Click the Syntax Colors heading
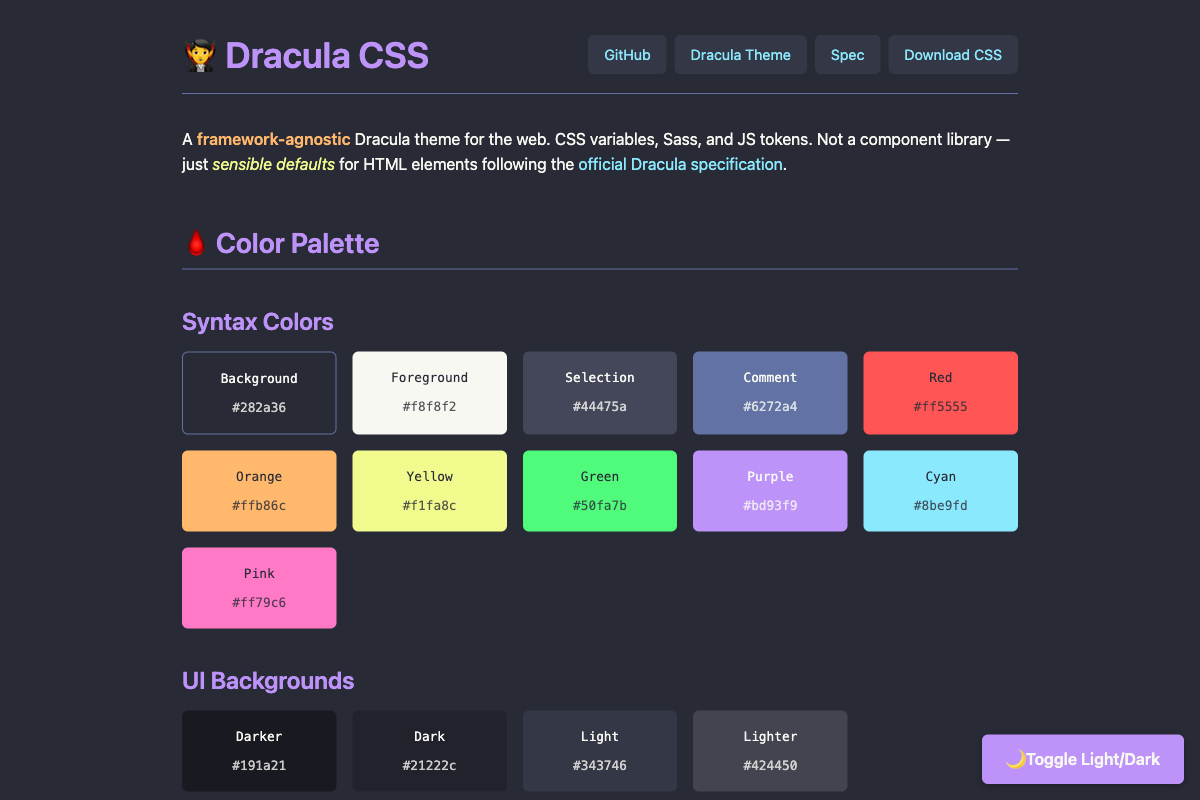The width and height of the screenshot is (1200, 800). click(x=258, y=322)
